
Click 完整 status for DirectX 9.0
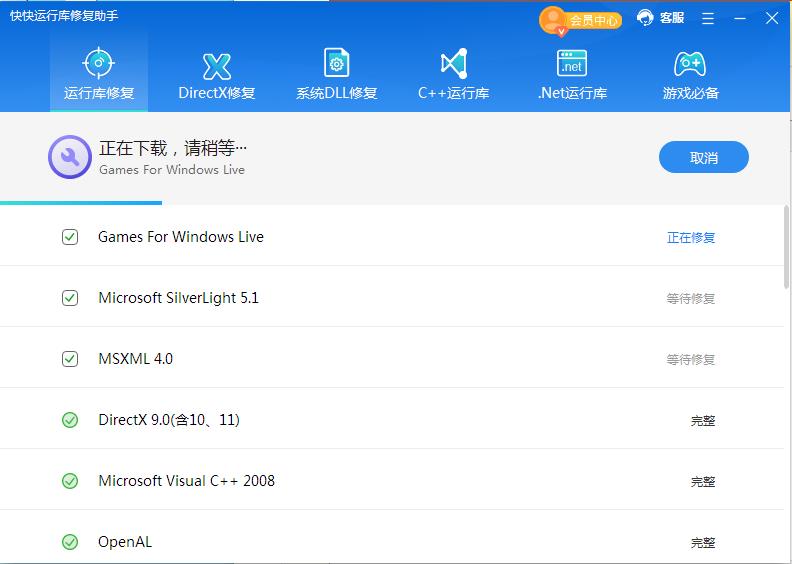[x=703, y=421]
